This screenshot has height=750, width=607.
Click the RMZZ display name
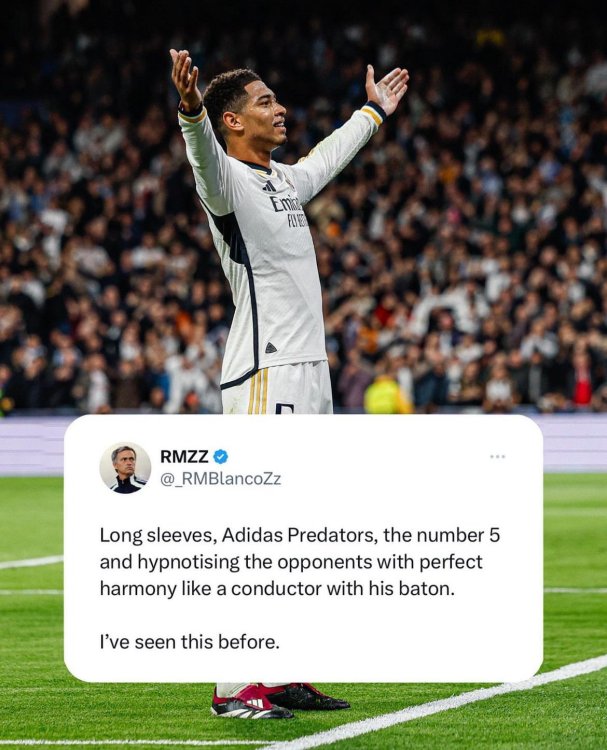(x=184, y=457)
